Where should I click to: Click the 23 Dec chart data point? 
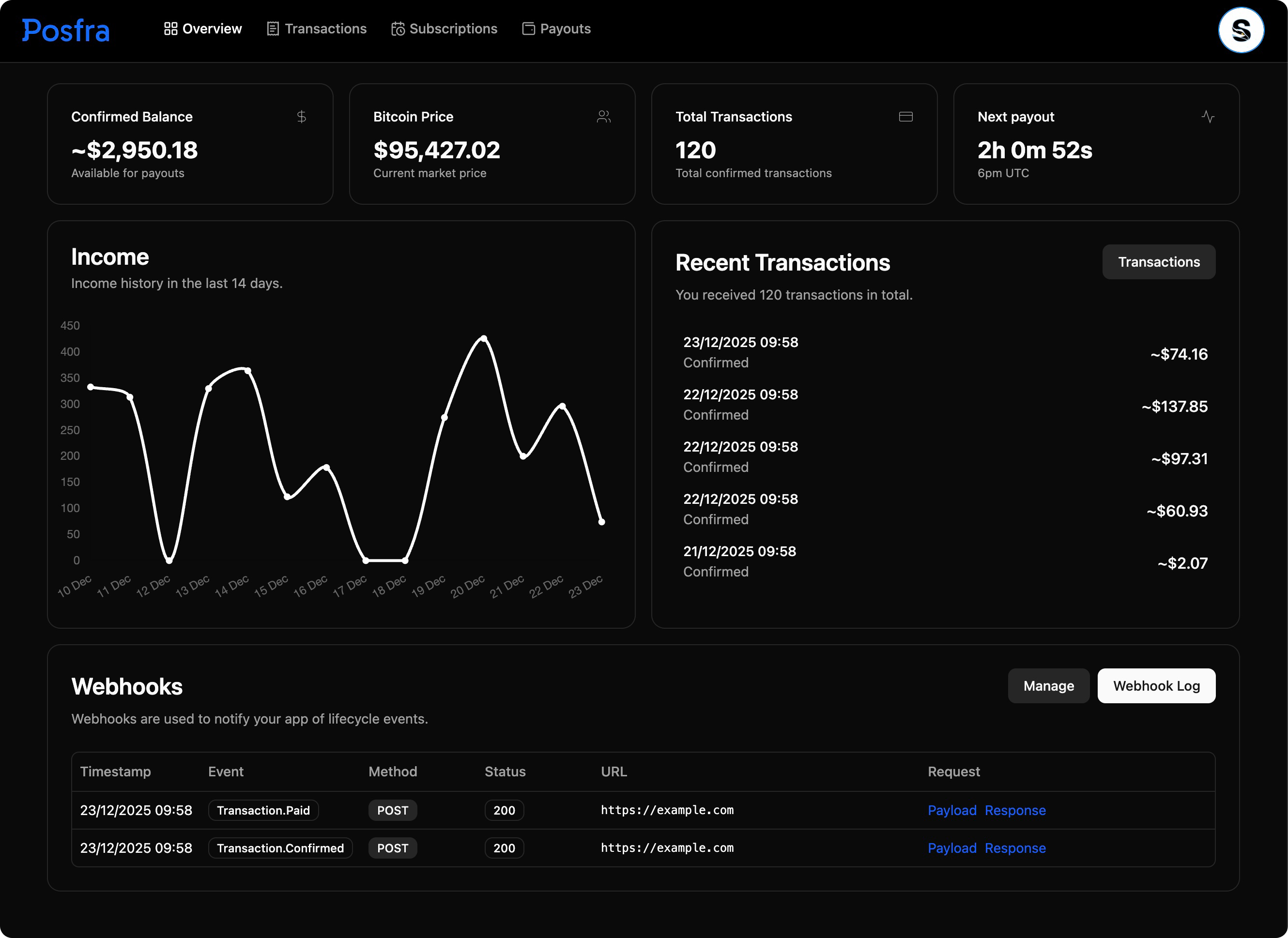(x=601, y=522)
